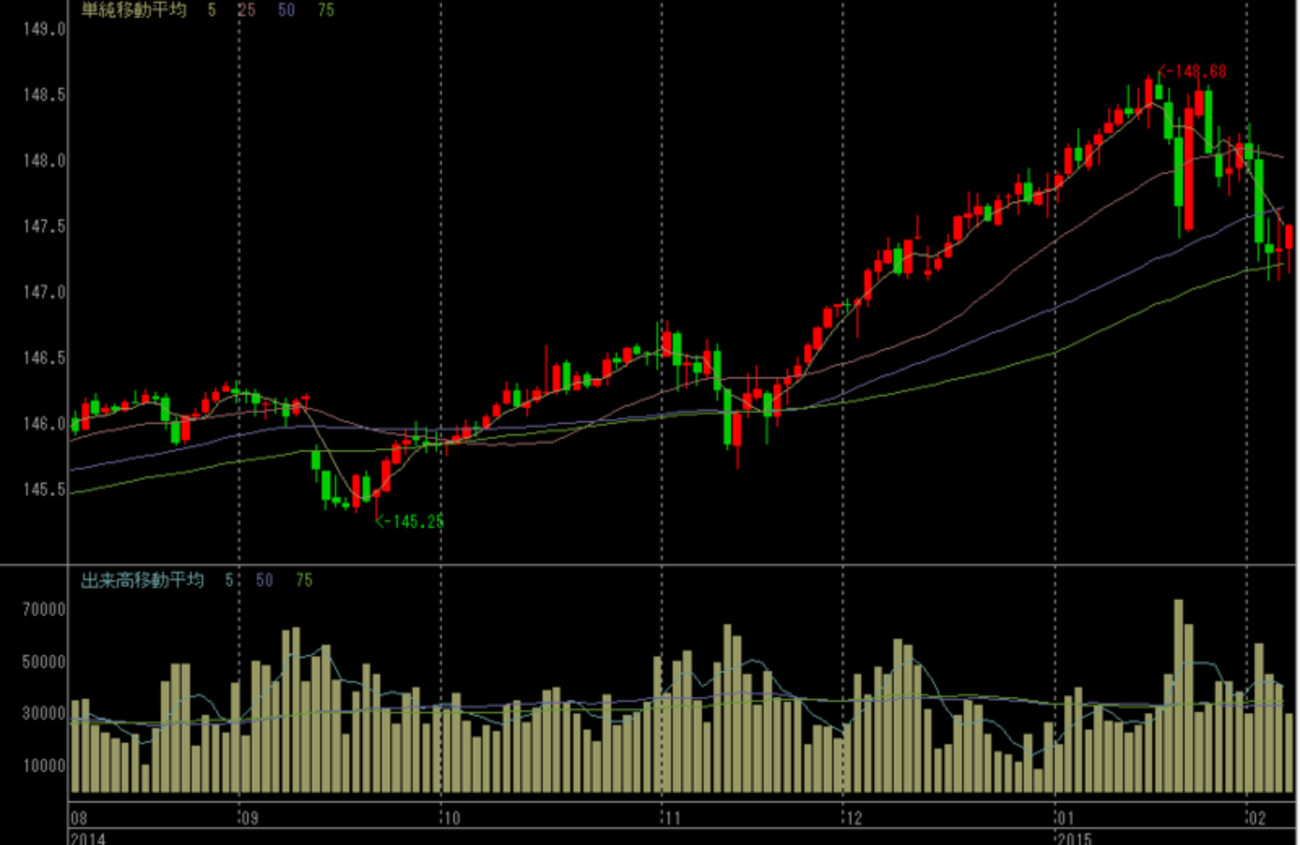Select the 75-period value in 出来高移動平均 legend
Image resolution: width=1300 pixels, height=845 pixels.
pos(302,579)
